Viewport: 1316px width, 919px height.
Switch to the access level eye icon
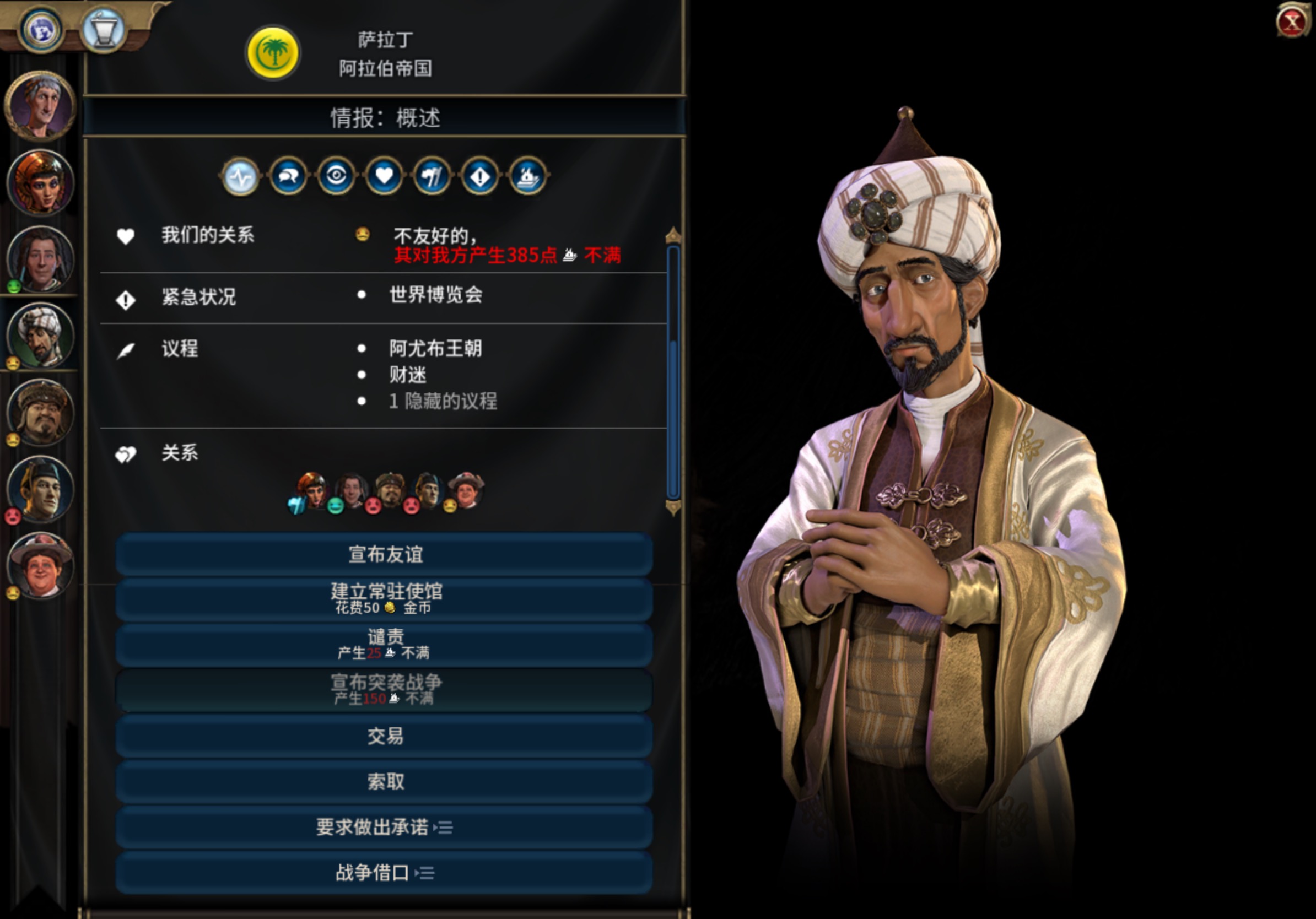coord(337,176)
